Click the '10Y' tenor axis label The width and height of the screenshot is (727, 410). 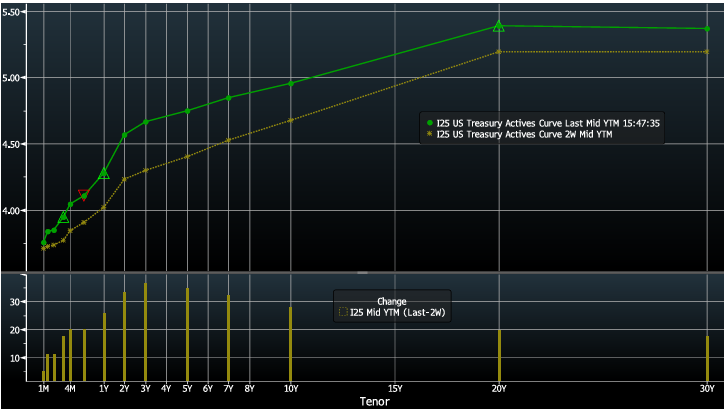[291, 389]
